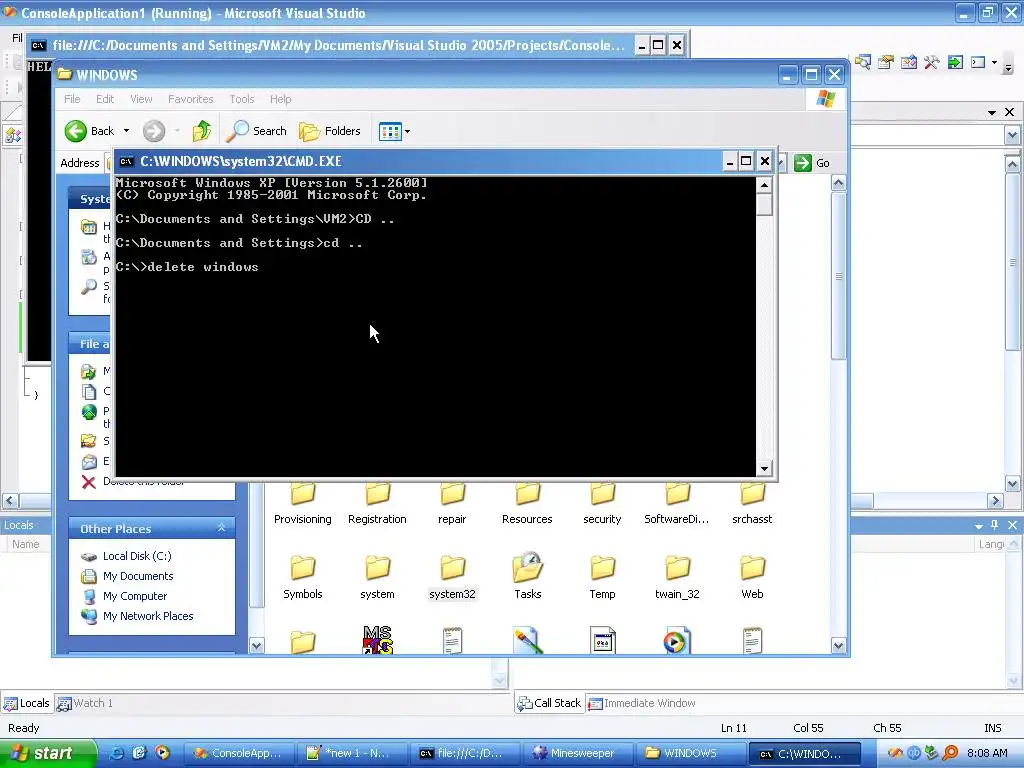Select the Web folder
This screenshot has width=1024, height=768.
(752, 577)
